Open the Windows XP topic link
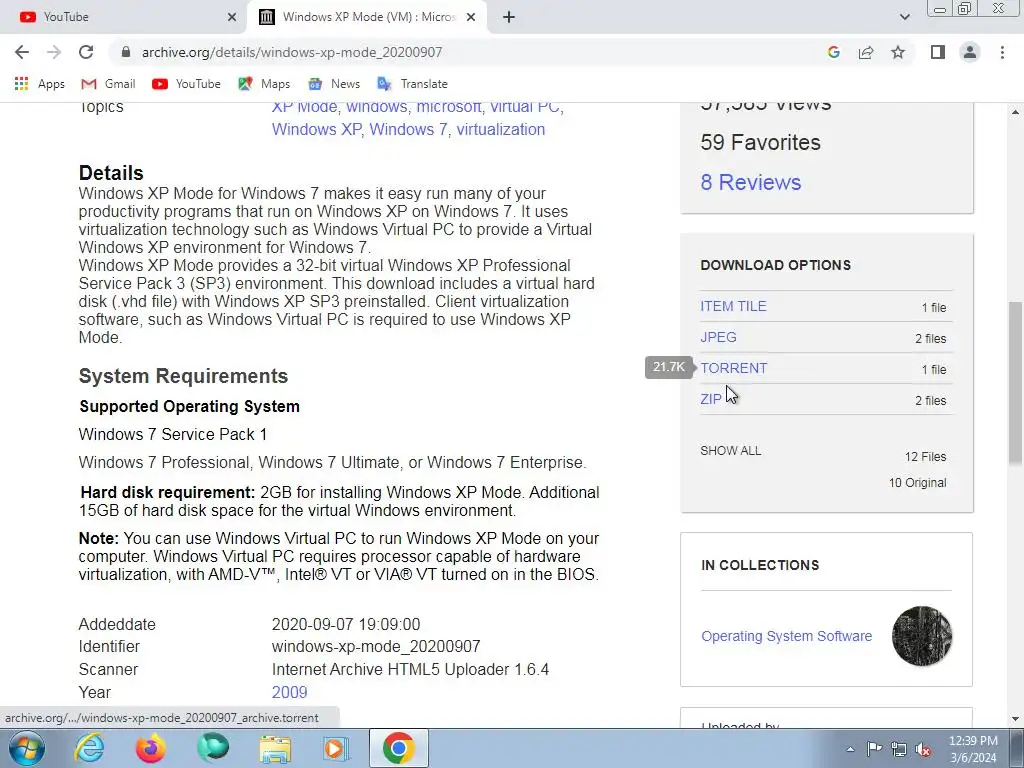 coord(316,129)
